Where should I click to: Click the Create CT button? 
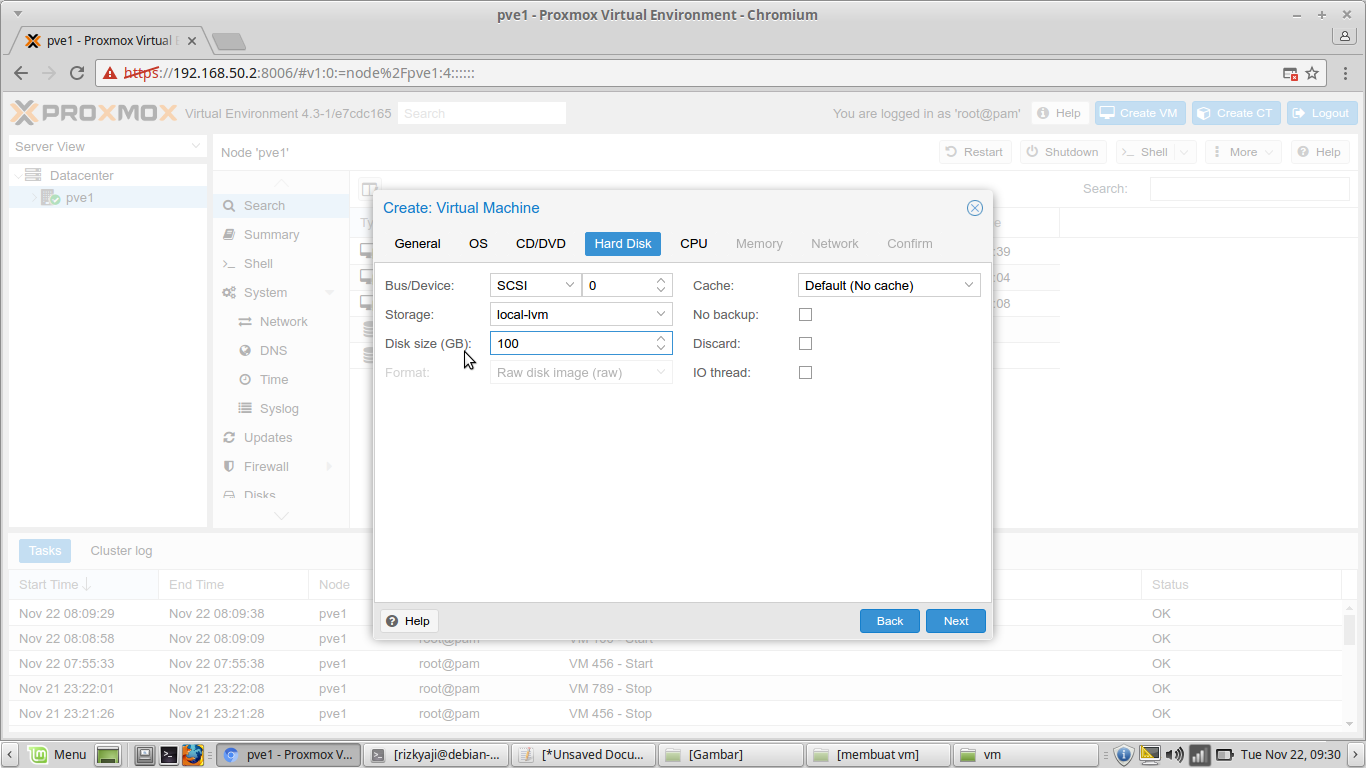1236,113
